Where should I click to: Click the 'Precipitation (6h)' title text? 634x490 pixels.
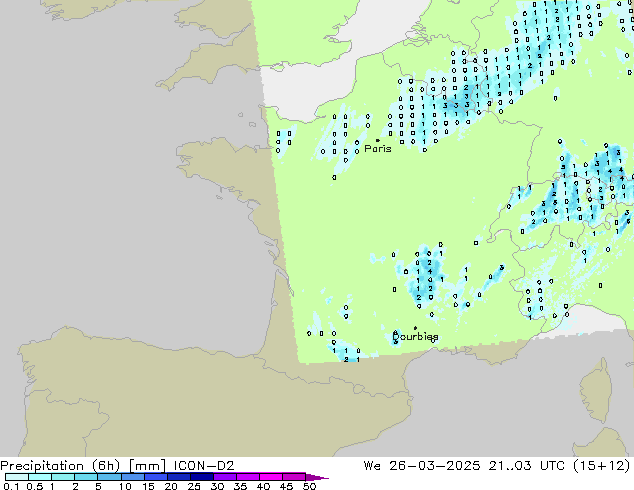point(60,466)
